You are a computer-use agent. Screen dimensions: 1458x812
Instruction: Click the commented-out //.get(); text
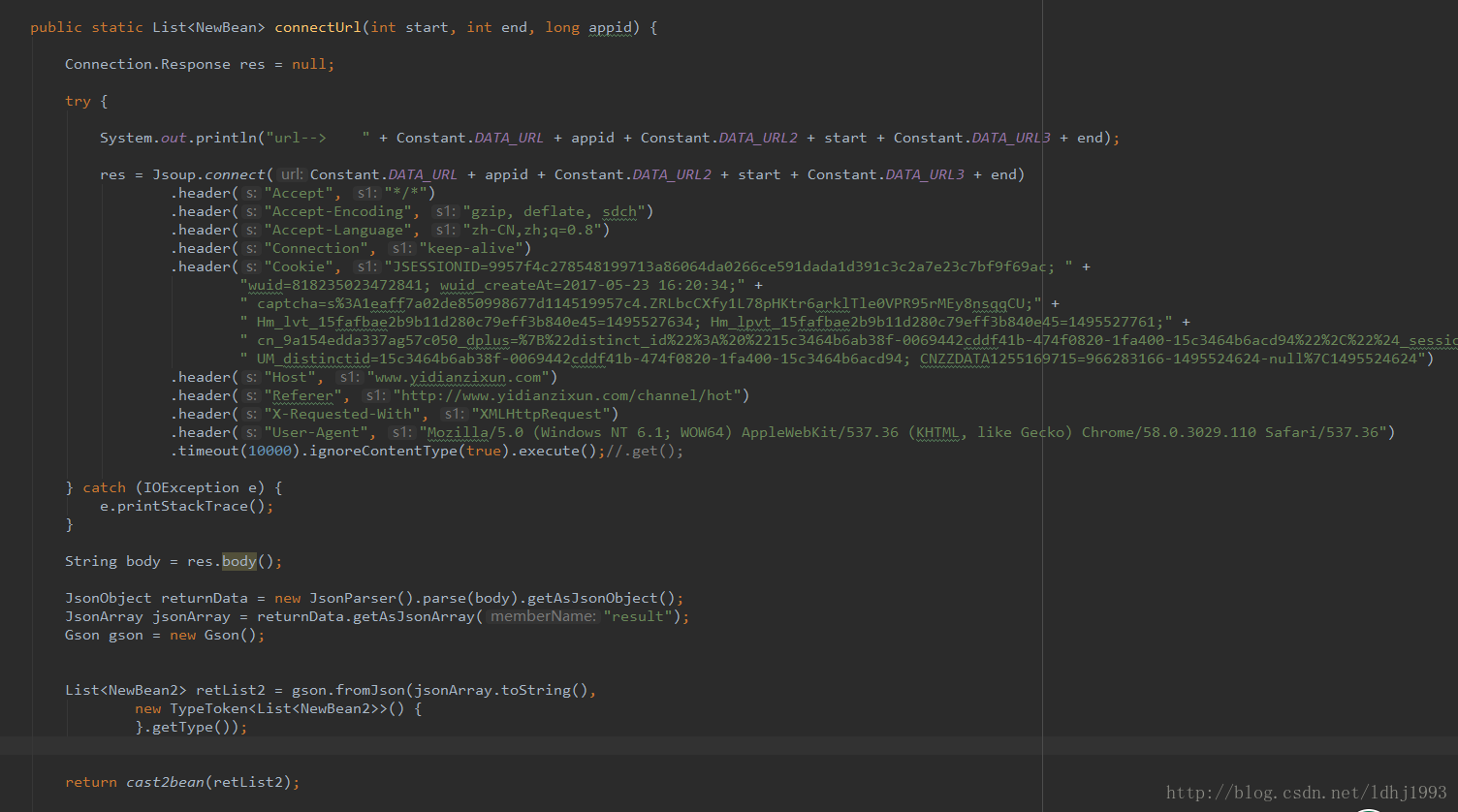[x=646, y=451]
